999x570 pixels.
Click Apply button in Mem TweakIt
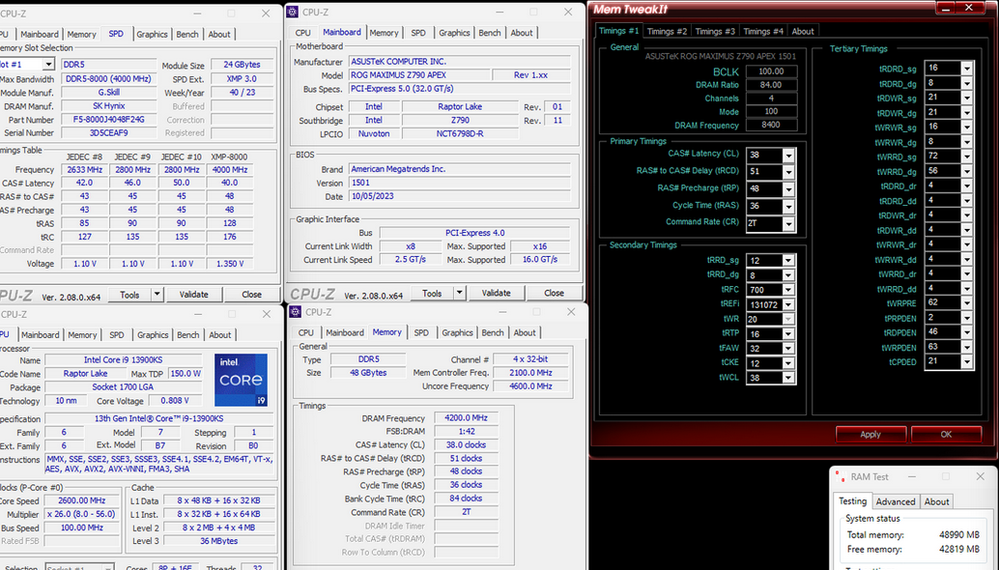pos(870,434)
